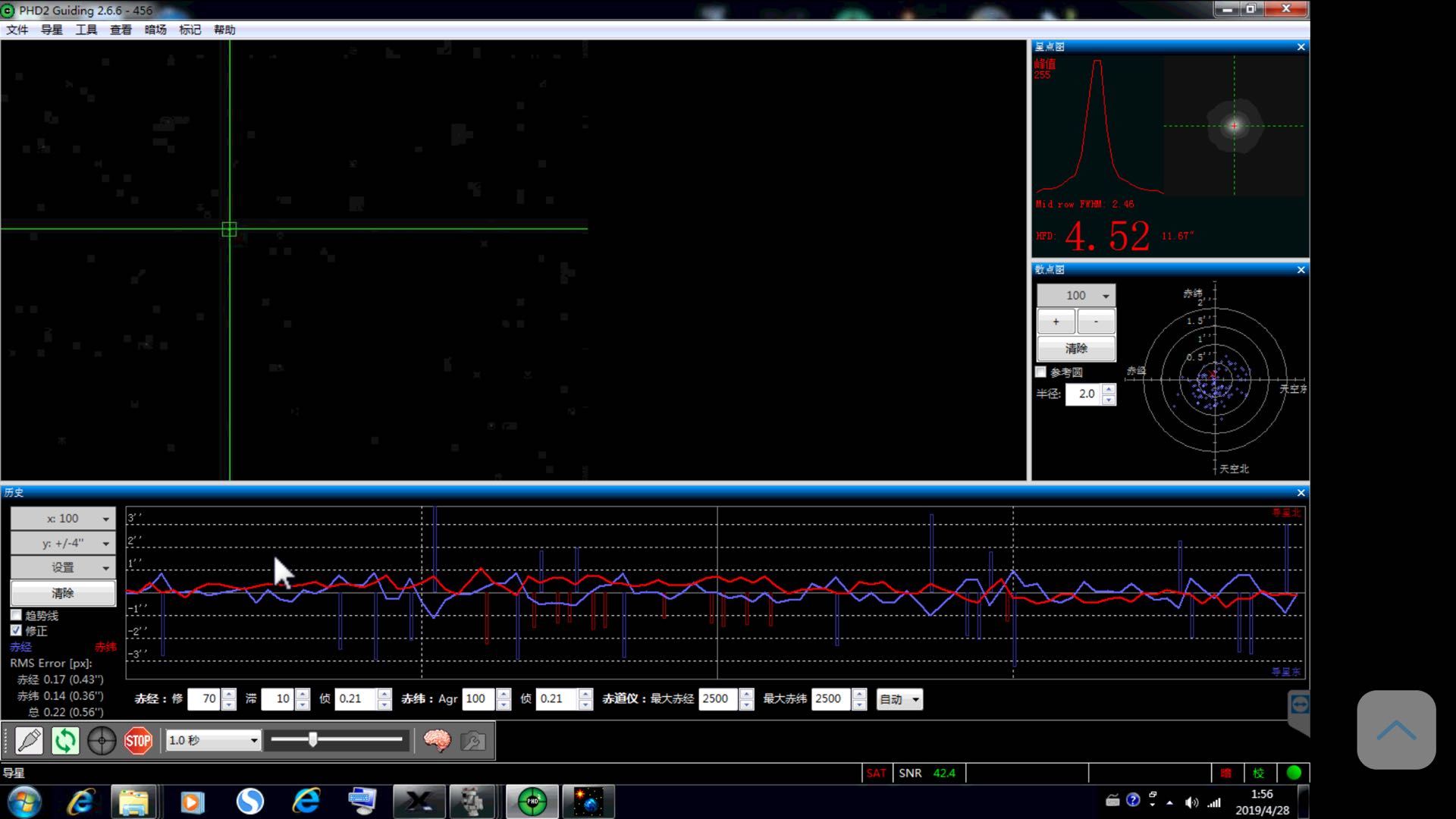This screenshot has height=819, width=1456.
Task: Click the green status indicator light in status bar
Action: [x=1294, y=773]
